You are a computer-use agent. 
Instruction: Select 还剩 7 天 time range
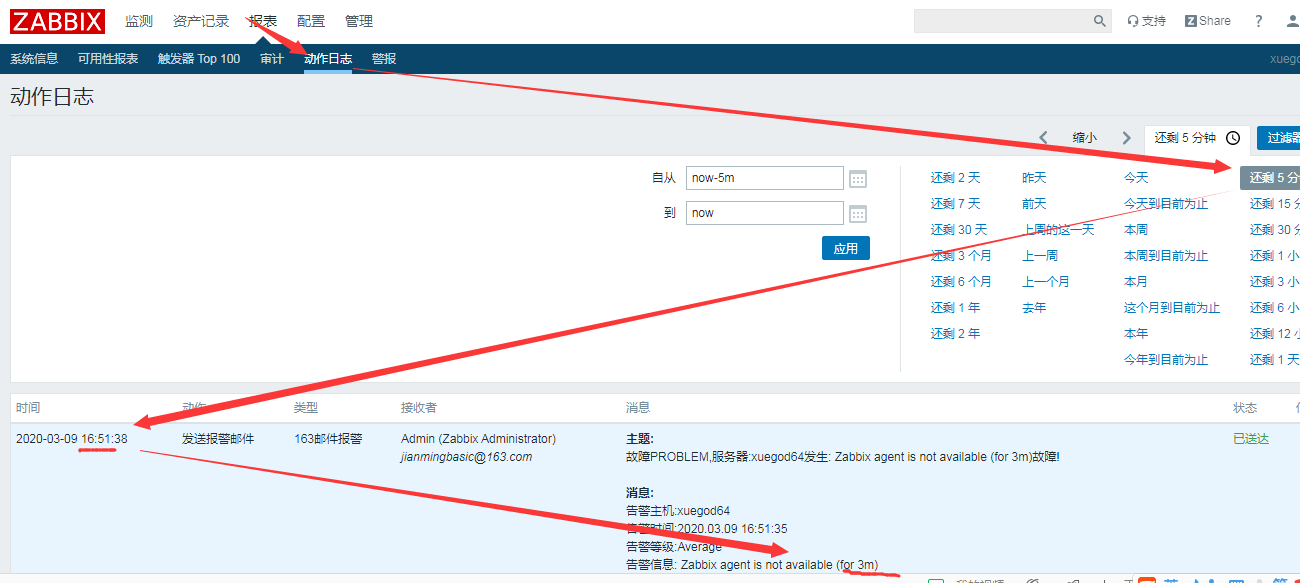[x=955, y=204]
